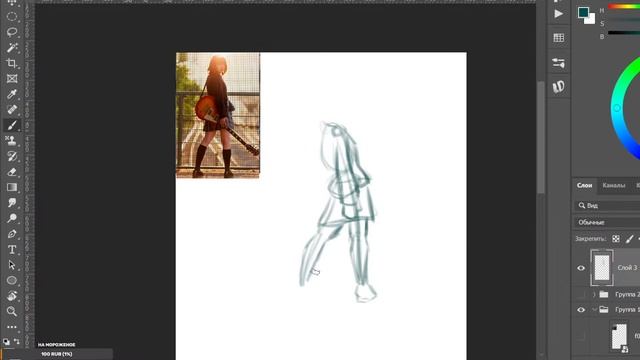640x360 pixels.
Task: Select the Rotate View hand tool
Action: tap(12, 296)
